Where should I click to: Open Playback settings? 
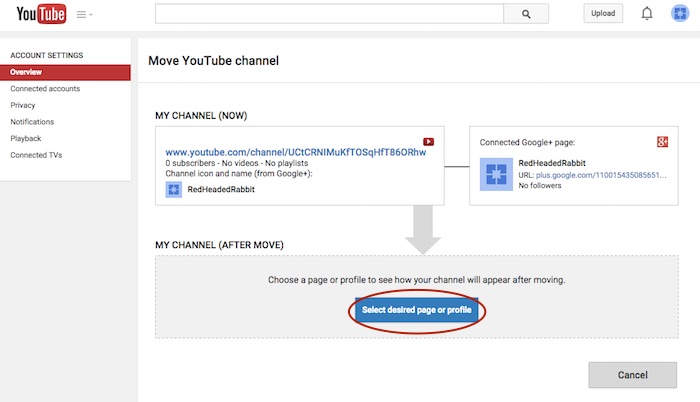point(26,138)
